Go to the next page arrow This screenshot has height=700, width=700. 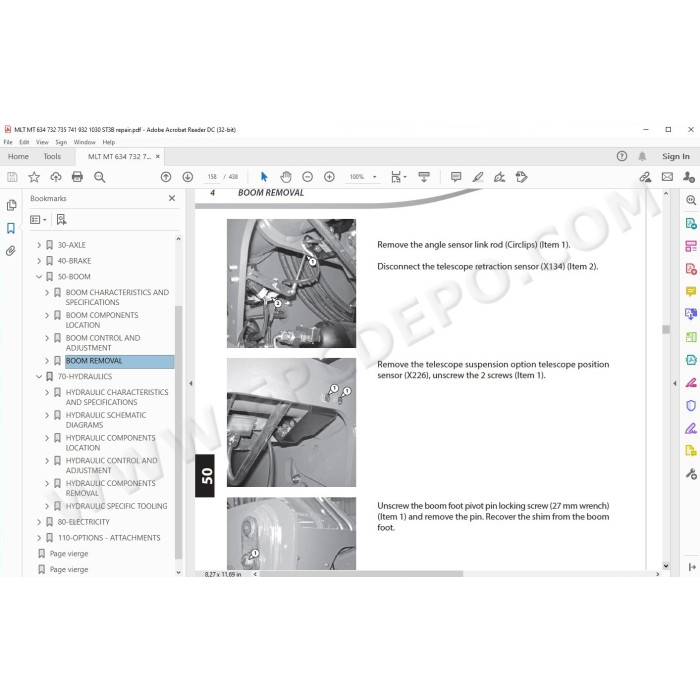(188, 177)
